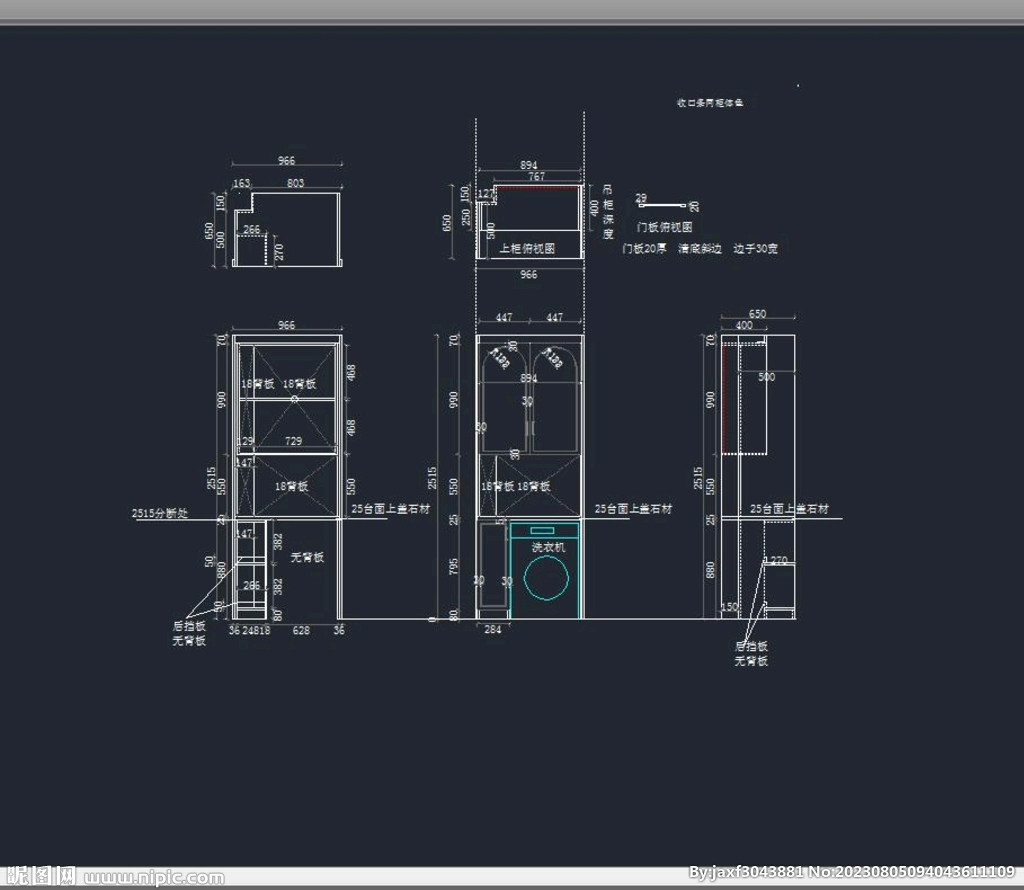Screen dimensions: 1024x890
Task: Click the 收口条同柜体色 note at top
Action: [x=710, y=103]
